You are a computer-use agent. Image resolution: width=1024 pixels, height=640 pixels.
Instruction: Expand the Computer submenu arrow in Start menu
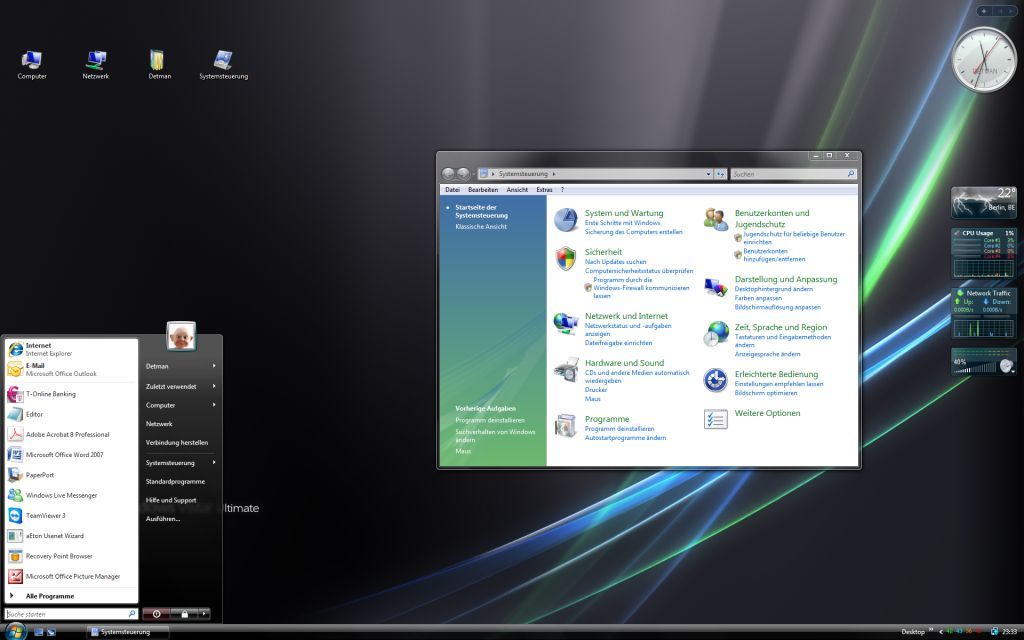click(214, 405)
